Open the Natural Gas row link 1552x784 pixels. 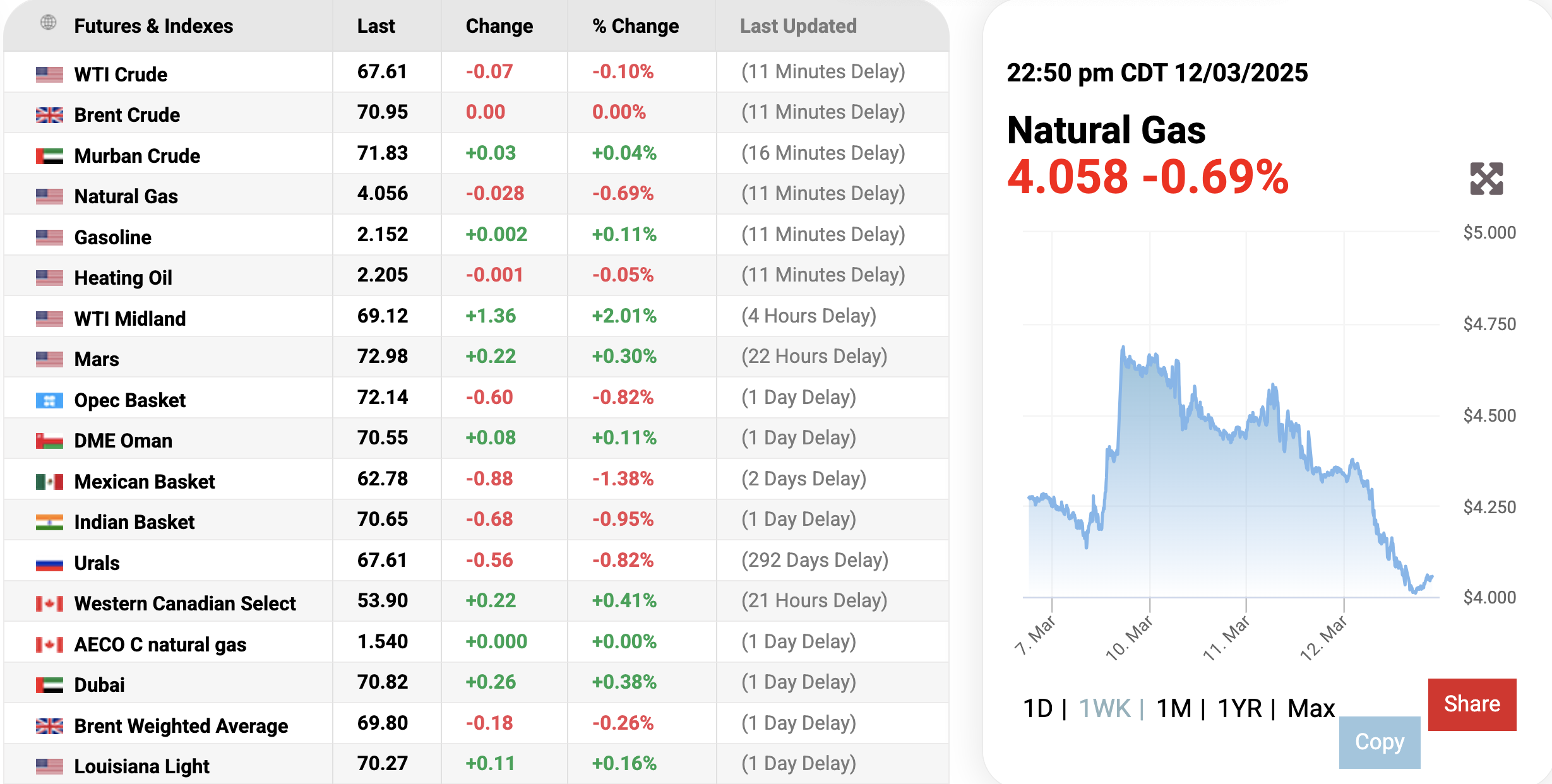pos(126,196)
